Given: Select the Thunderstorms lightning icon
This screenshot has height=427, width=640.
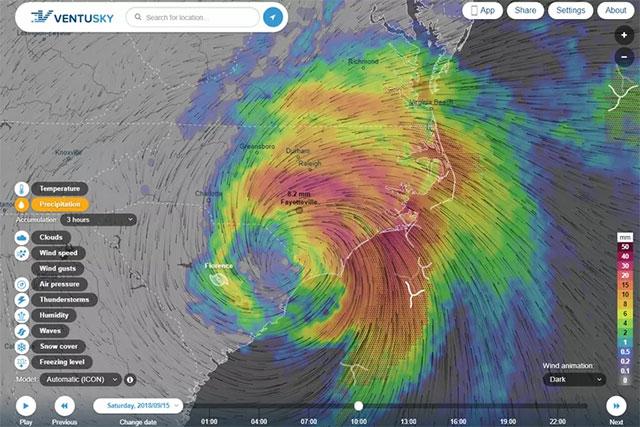Looking at the screenshot, I should pos(22,300).
